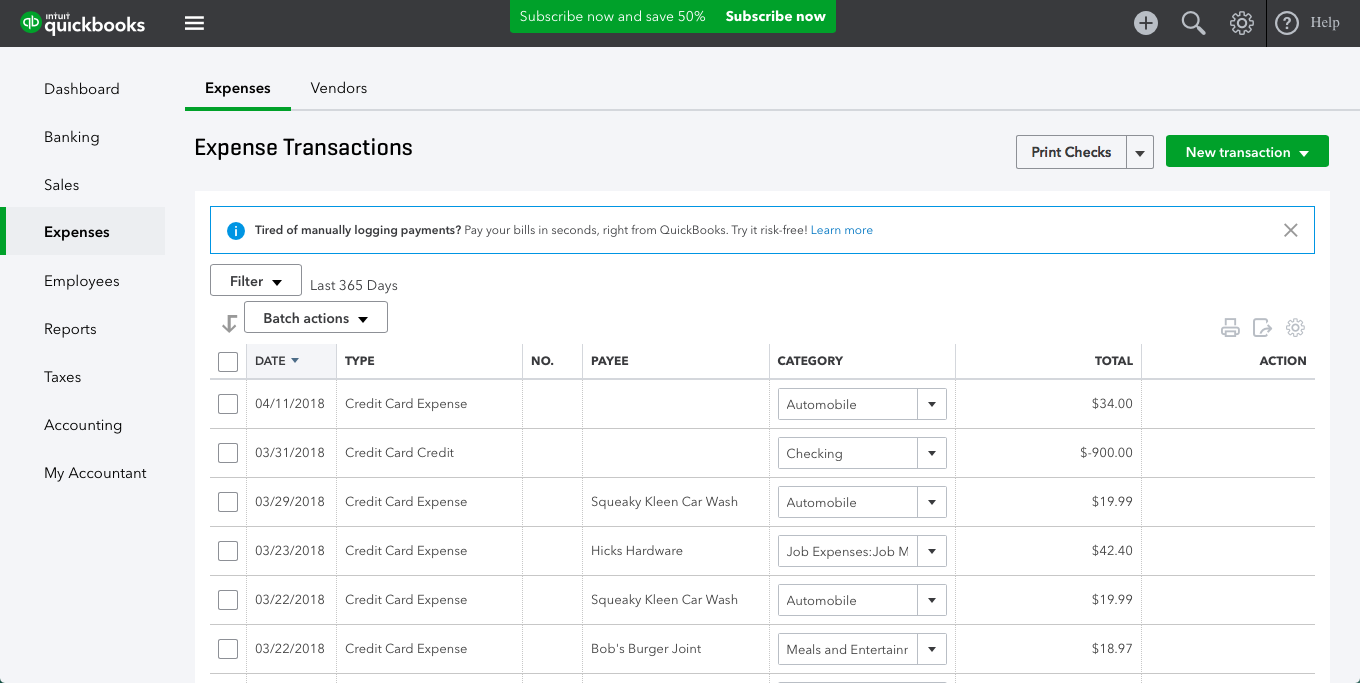
Task: Click the search magnifier icon
Action: point(1193,22)
